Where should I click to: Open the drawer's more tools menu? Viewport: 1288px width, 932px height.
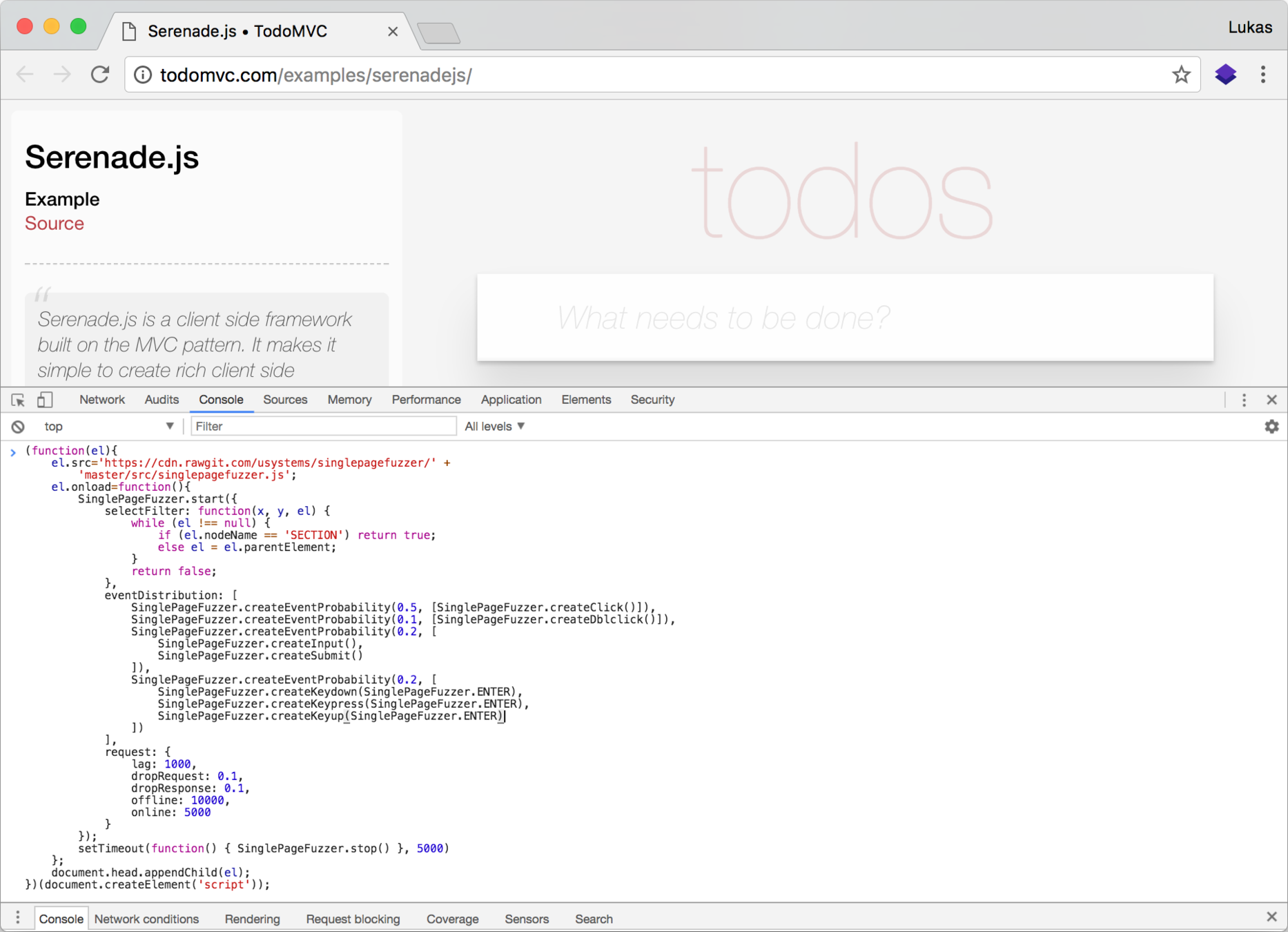[18, 918]
